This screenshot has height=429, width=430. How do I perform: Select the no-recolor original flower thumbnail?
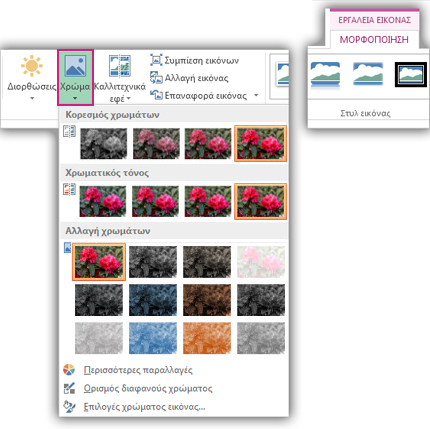pos(99,262)
